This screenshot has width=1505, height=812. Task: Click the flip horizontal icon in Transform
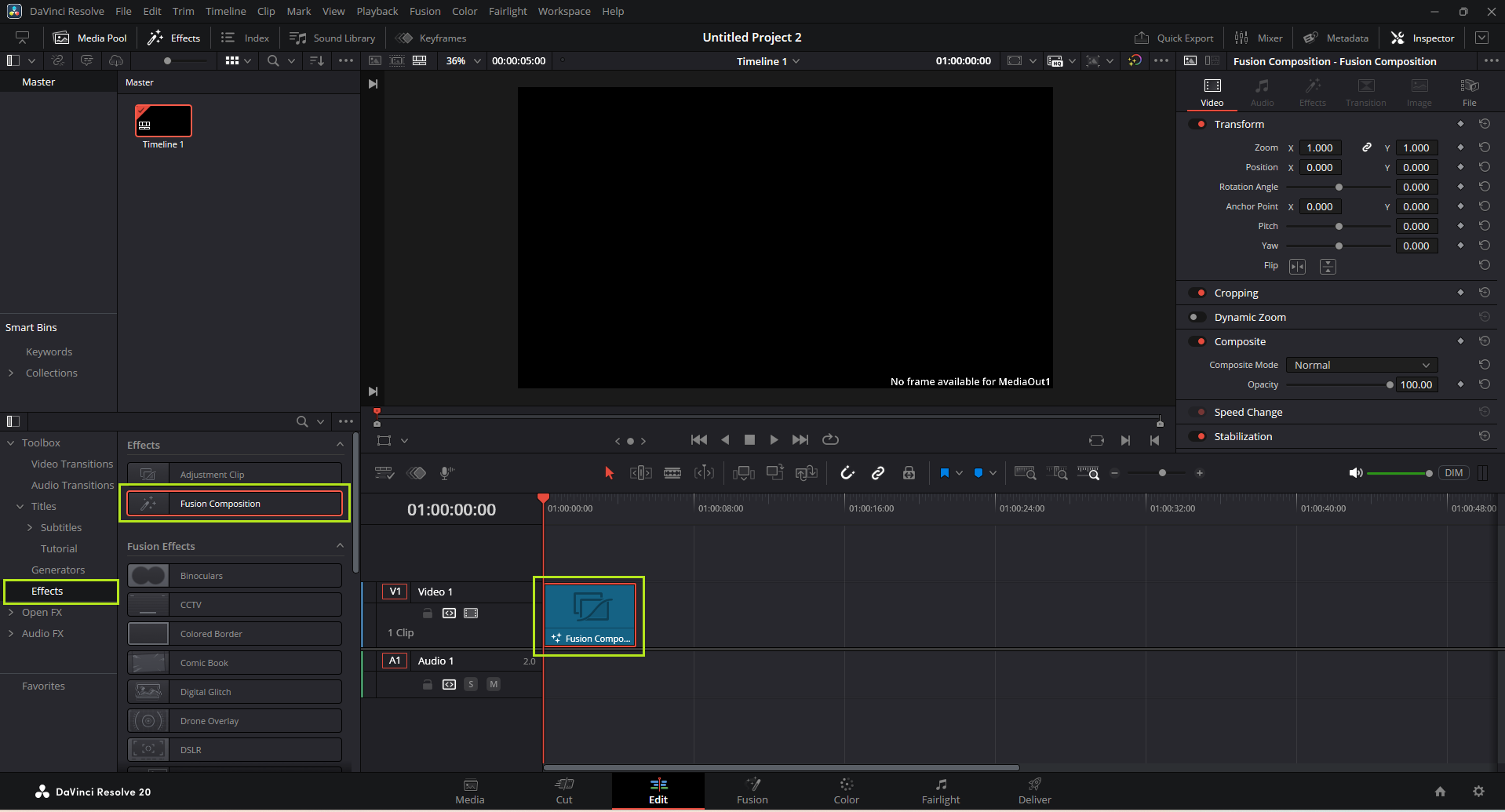(1297, 267)
